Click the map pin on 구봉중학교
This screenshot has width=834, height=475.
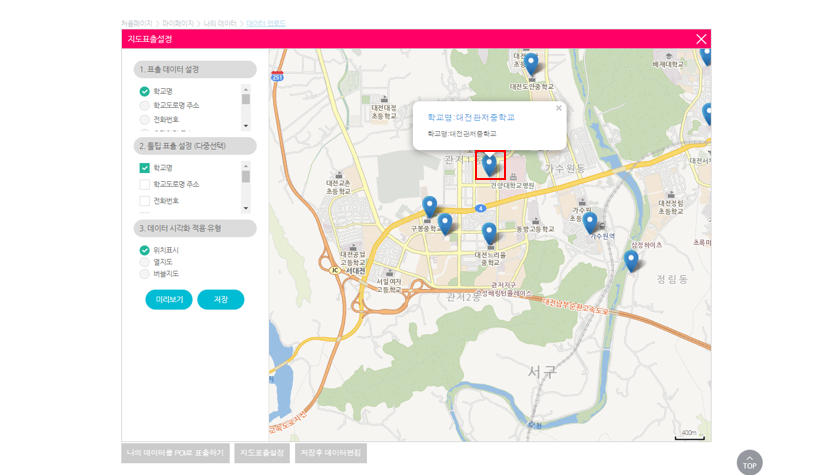coord(430,207)
